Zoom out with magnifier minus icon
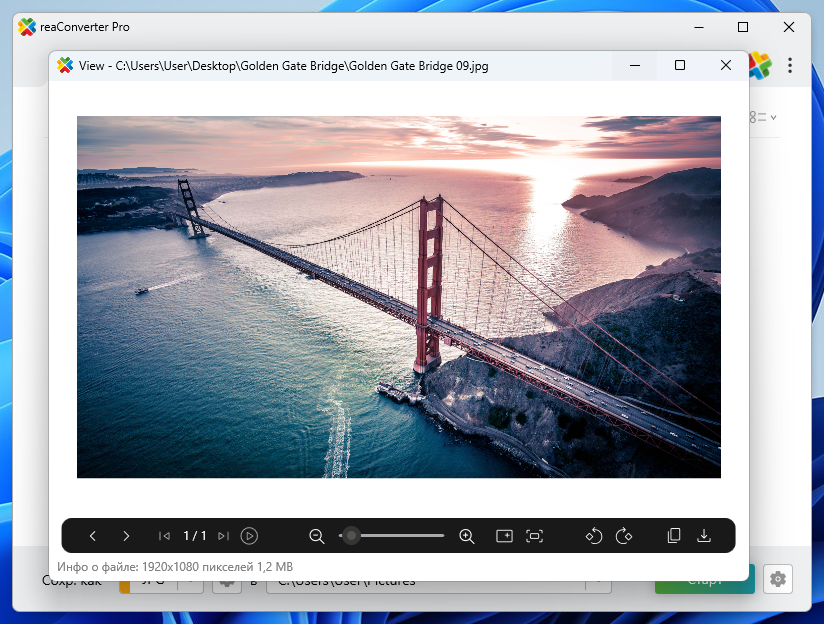This screenshot has width=824, height=624. click(x=317, y=536)
